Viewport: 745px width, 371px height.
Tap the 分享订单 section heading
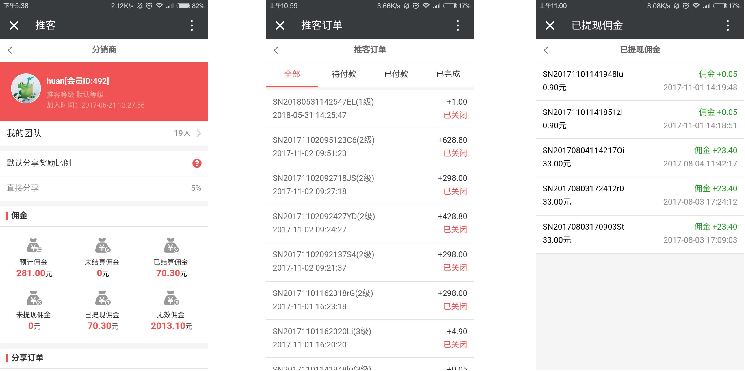pyautogui.click(x=28, y=357)
